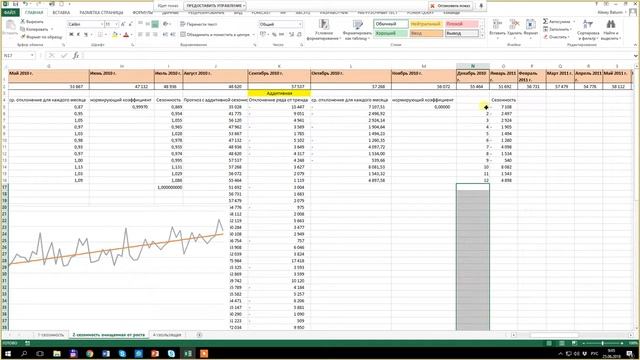Click the Windows Start button
The image size is (640, 360).
point(8,353)
